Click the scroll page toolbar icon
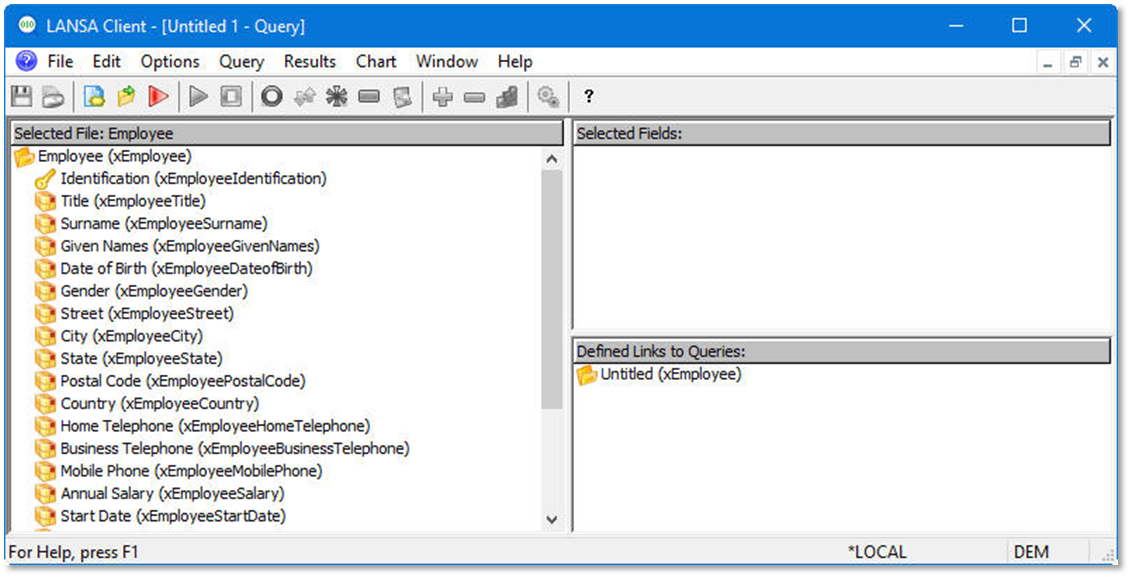Viewport: 1130px width, 577px height. pos(402,96)
